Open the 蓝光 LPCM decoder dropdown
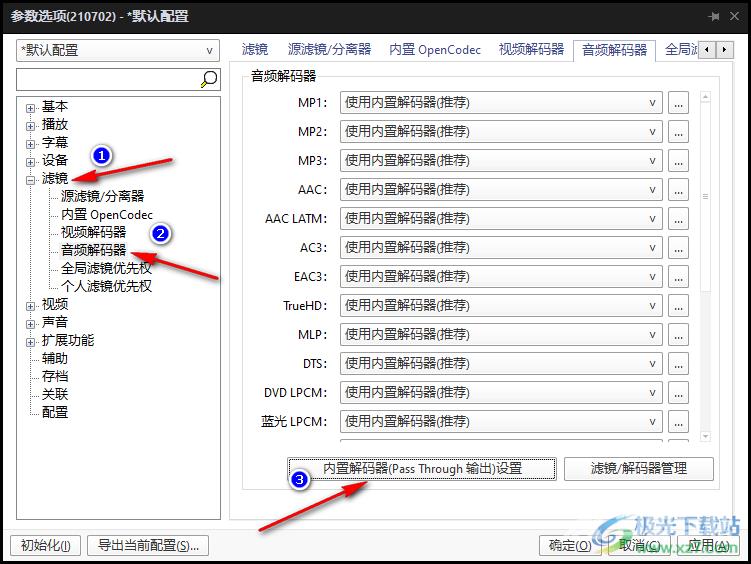The height and width of the screenshot is (564, 751). 501,421
